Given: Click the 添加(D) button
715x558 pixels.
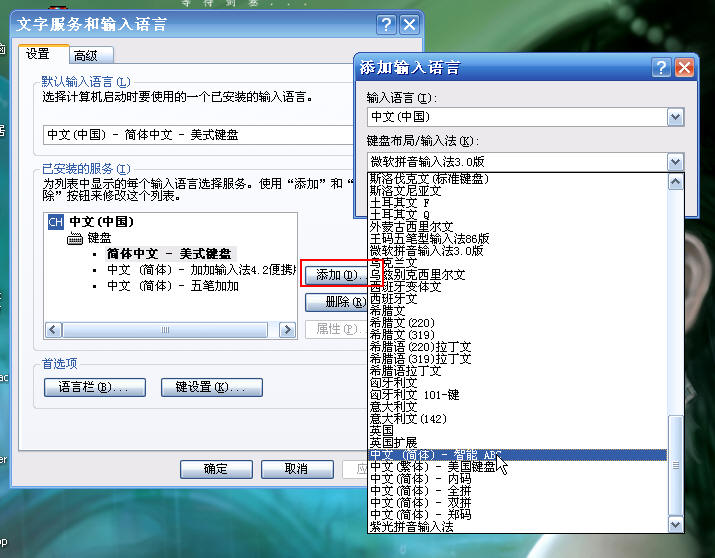Looking at the screenshot, I should coord(337,275).
